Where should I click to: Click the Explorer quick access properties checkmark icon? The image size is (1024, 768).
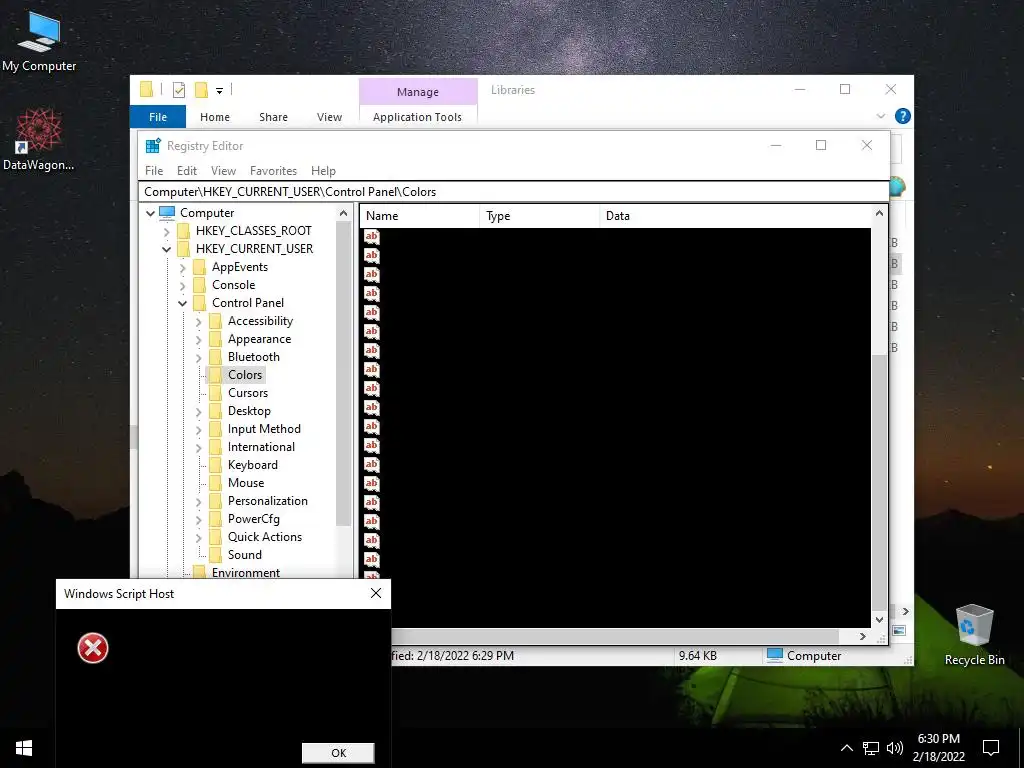tap(179, 90)
